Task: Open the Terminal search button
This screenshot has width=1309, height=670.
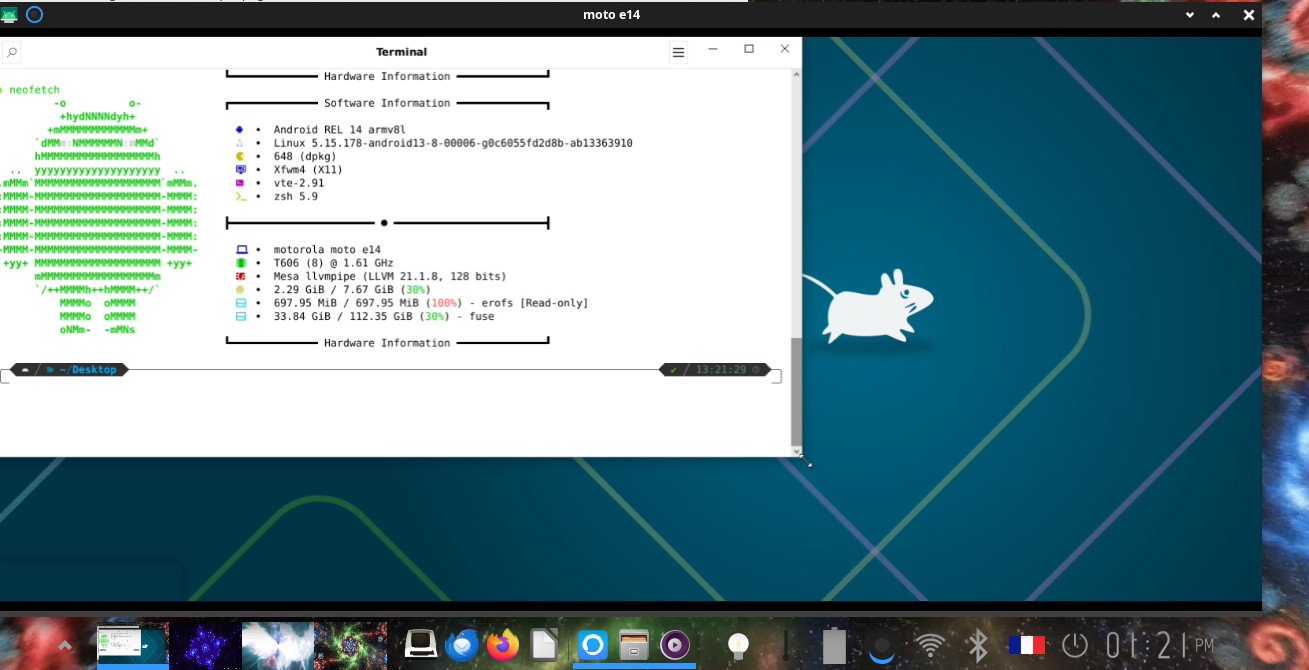Action: coord(11,52)
